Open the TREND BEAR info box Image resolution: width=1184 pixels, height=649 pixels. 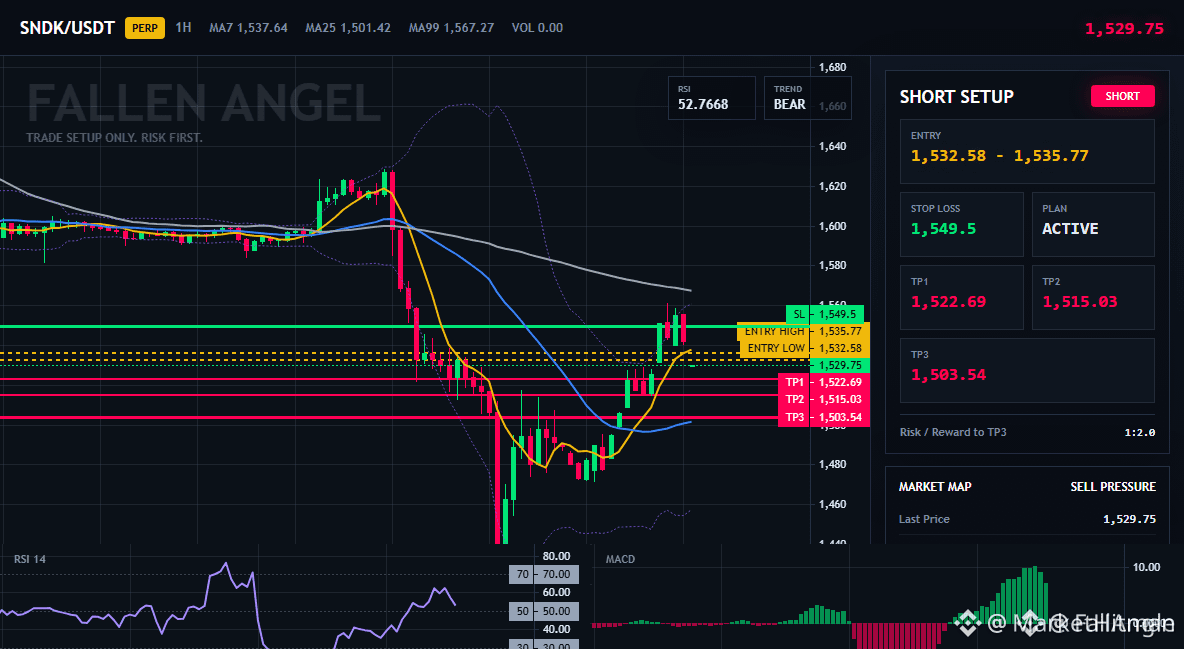point(807,98)
